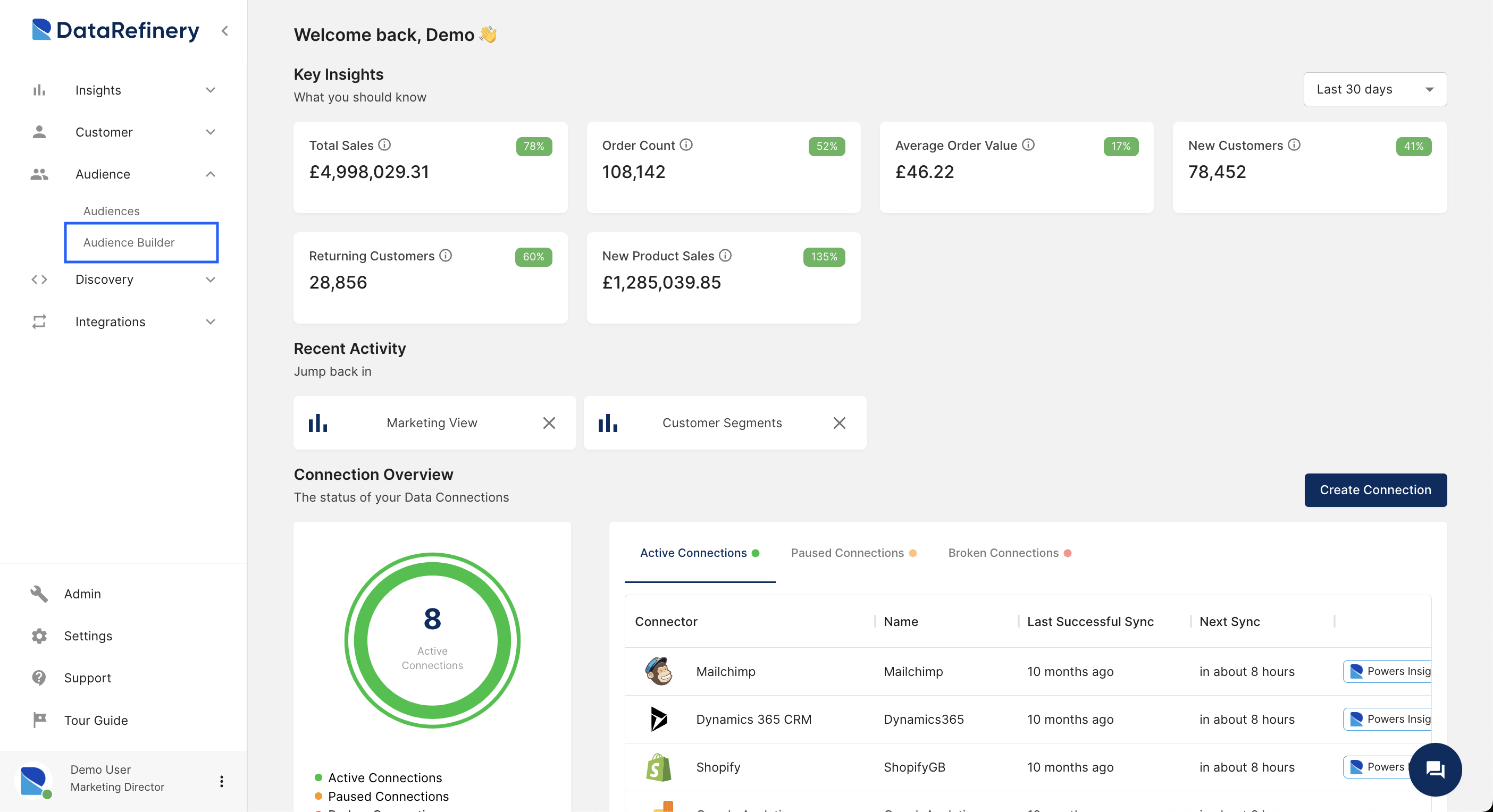Image resolution: width=1493 pixels, height=812 pixels.
Task: Collapse the Audience menu chevron
Action: [211, 174]
